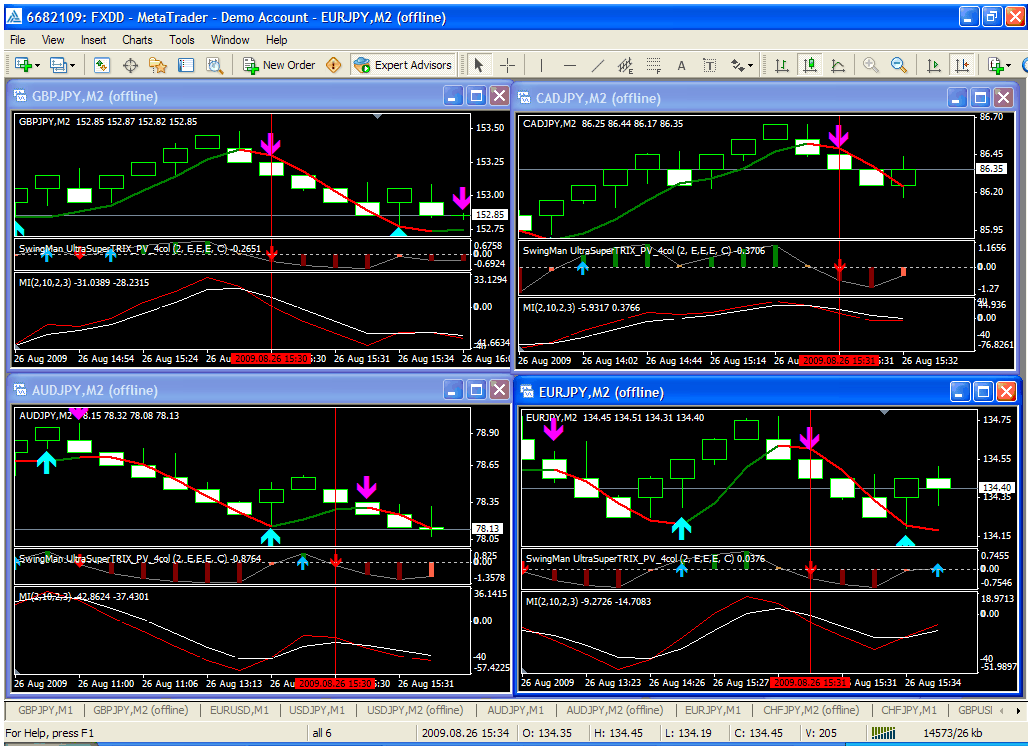
Task: Select the Crosshair tool
Action: (x=507, y=65)
